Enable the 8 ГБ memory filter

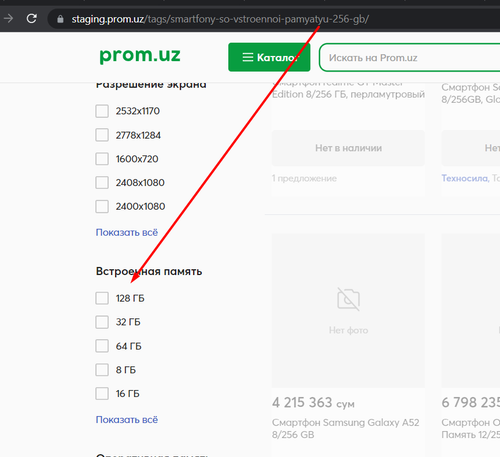click(102, 370)
